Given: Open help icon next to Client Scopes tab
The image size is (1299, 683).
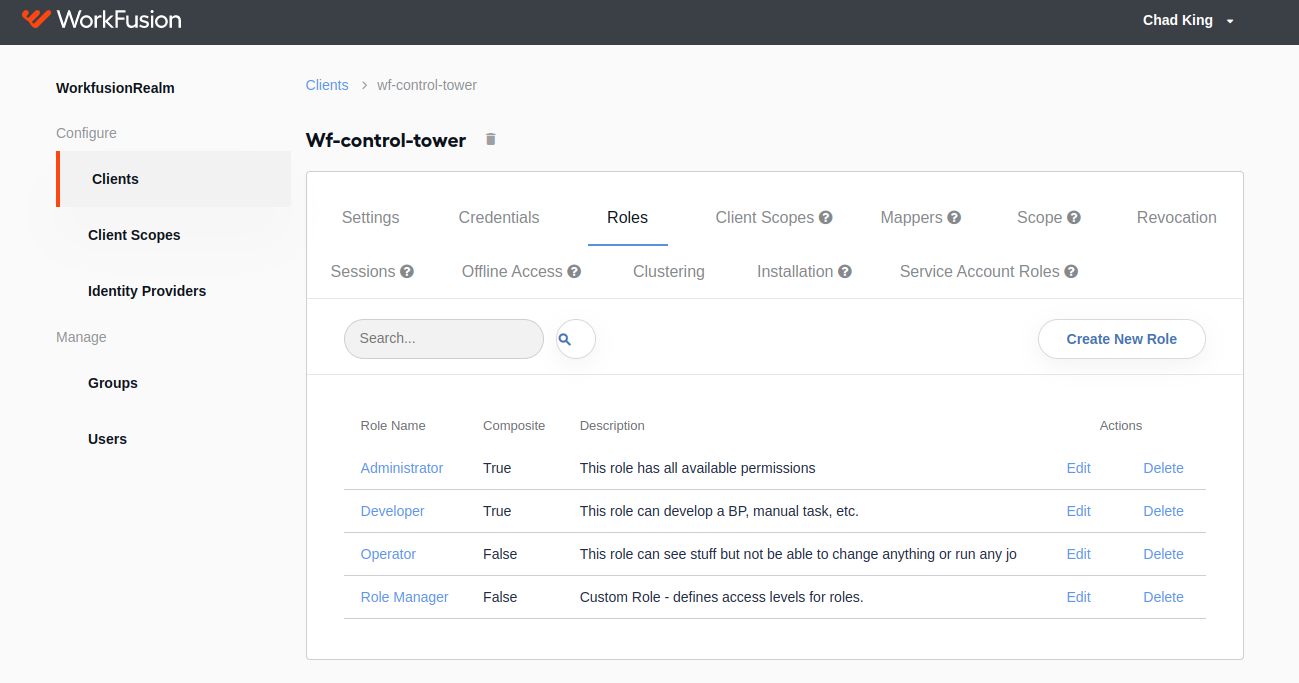Looking at the screenshot, I should [x=826, y=217].
